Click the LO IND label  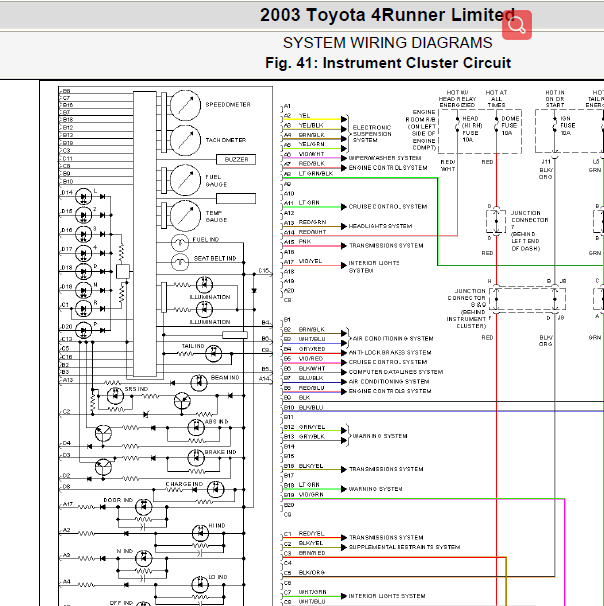[218, 577]
